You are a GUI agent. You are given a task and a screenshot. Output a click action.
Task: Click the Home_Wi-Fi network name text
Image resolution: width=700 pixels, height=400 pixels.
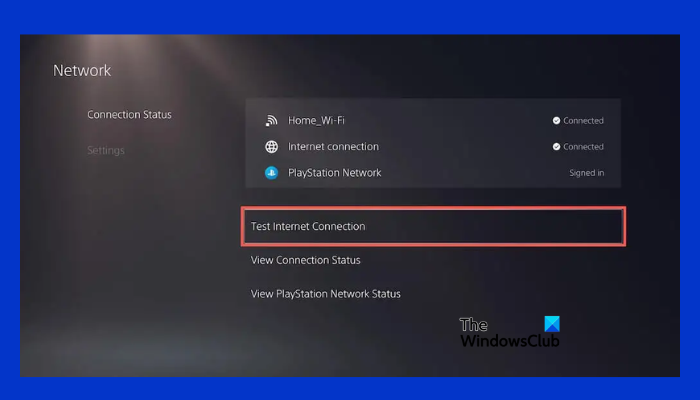pyautogui.click(x=316, y=121)
